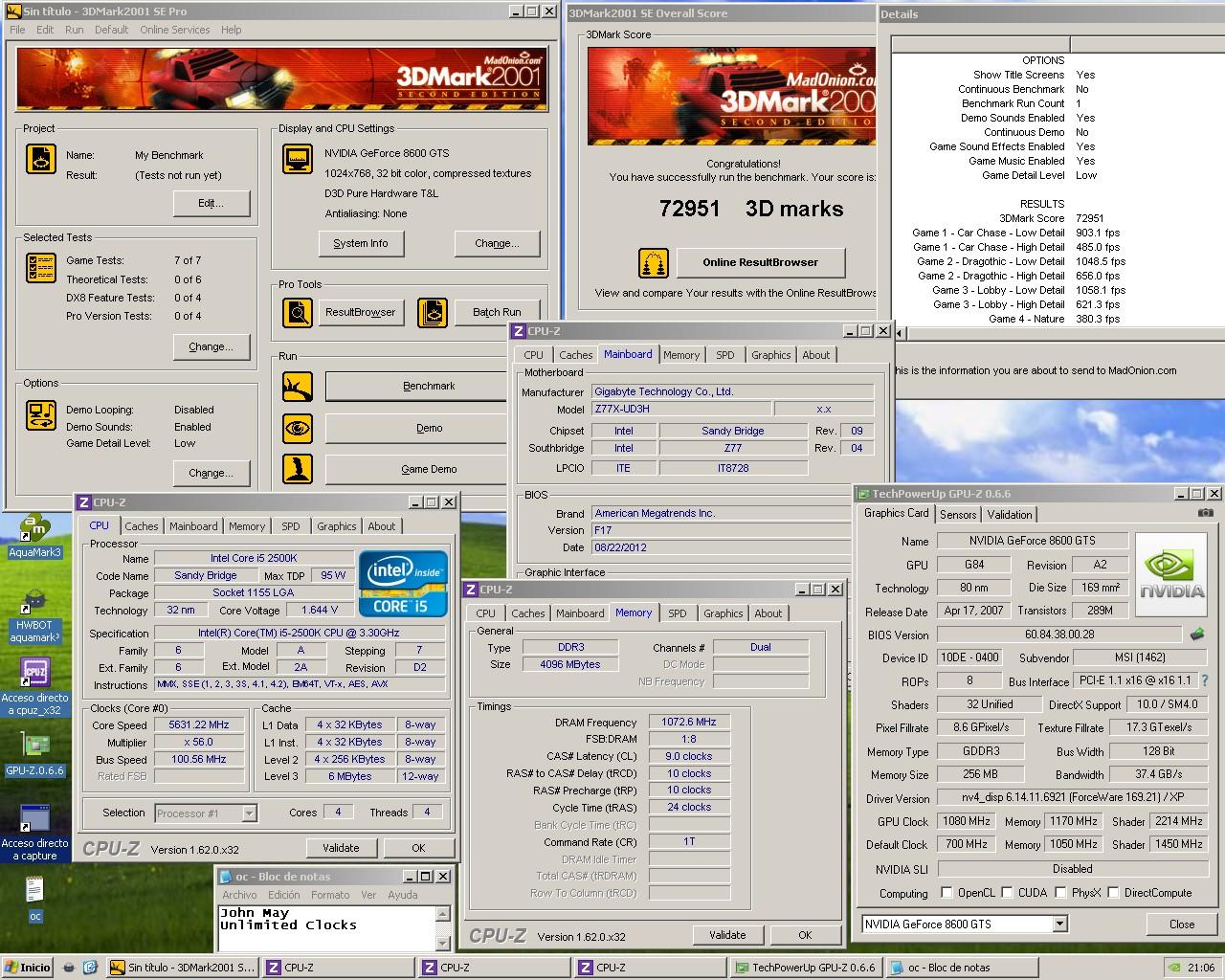Viewport: 1225px width, 980px height.
Task: Click the Demo eye icon
Action: pos(298,428)
